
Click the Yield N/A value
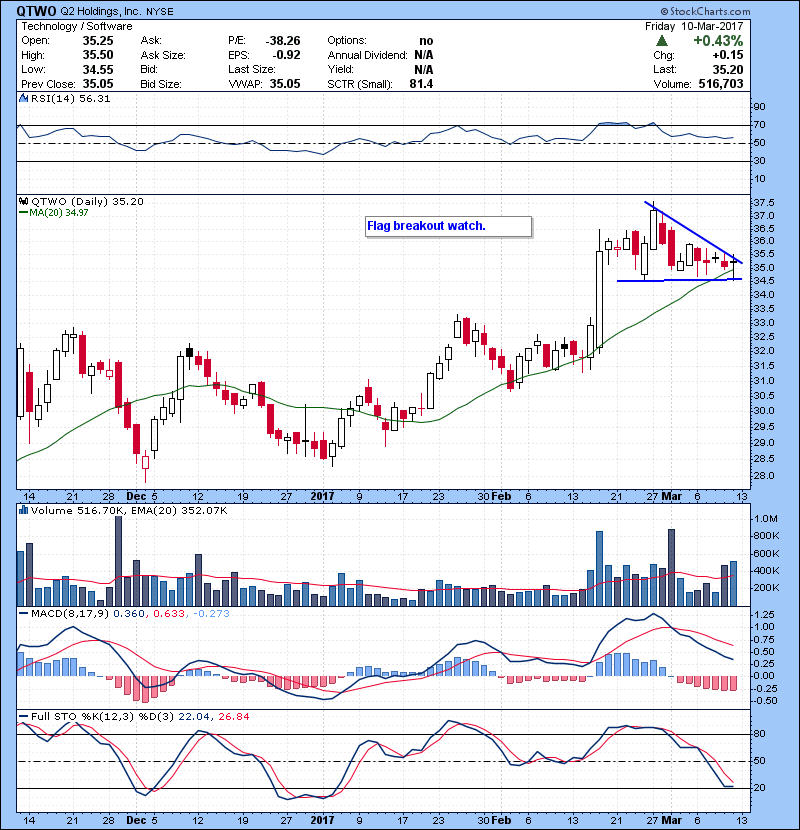point(424,69)
